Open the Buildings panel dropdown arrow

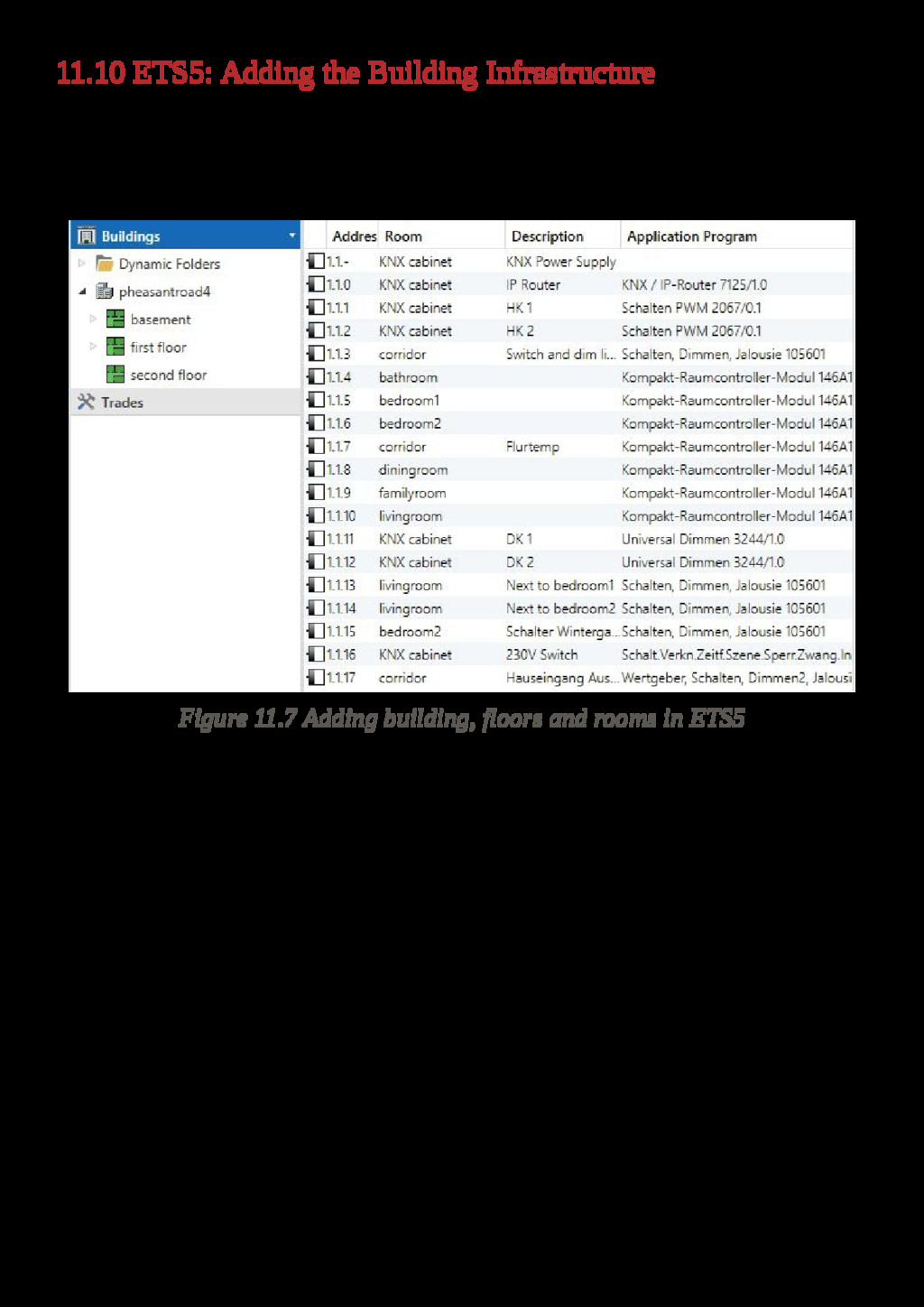[291, 236]
